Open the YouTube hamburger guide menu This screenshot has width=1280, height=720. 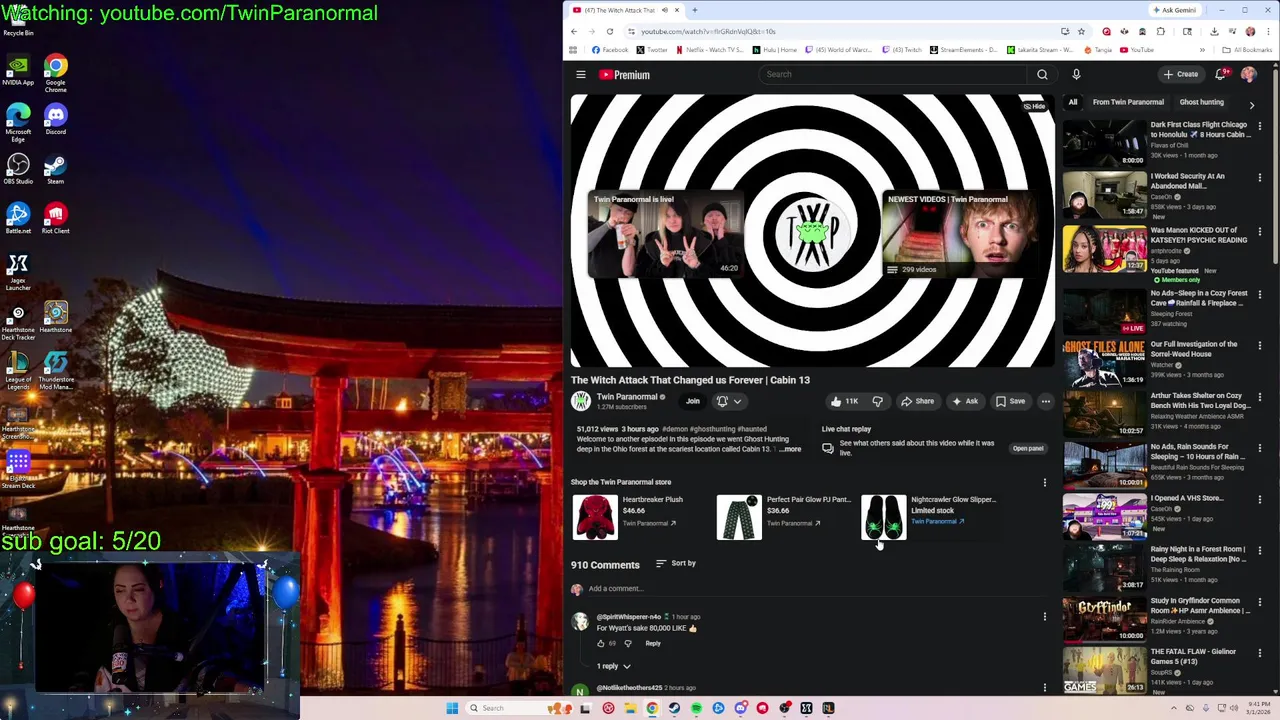(x=581, y=74)
